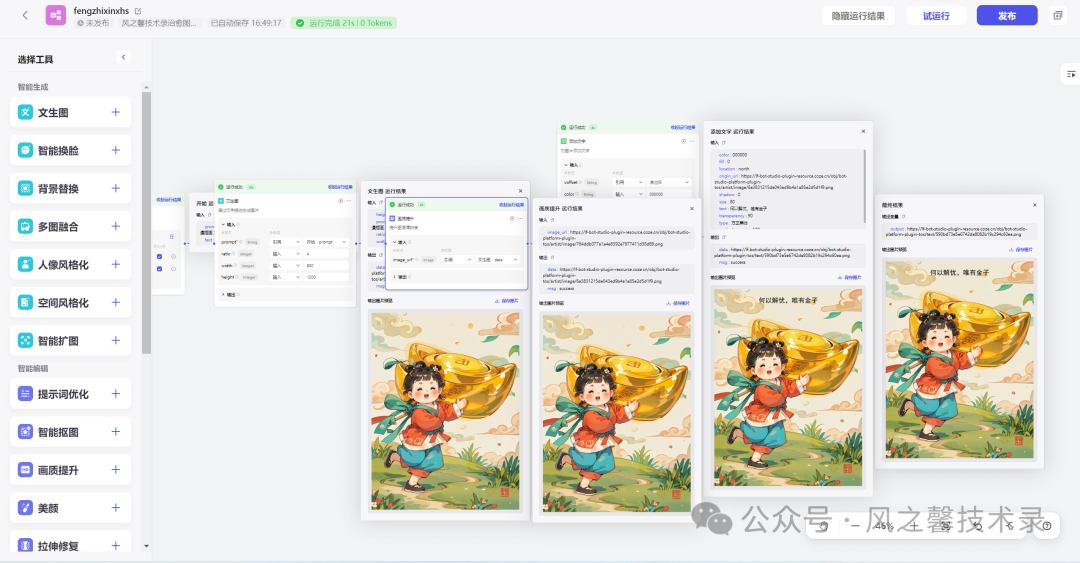Viewport: 1080px width, 563px height.
Task: Click the 背景替换 tool icon
Action: pyautogui.click(x=25, y=188)
